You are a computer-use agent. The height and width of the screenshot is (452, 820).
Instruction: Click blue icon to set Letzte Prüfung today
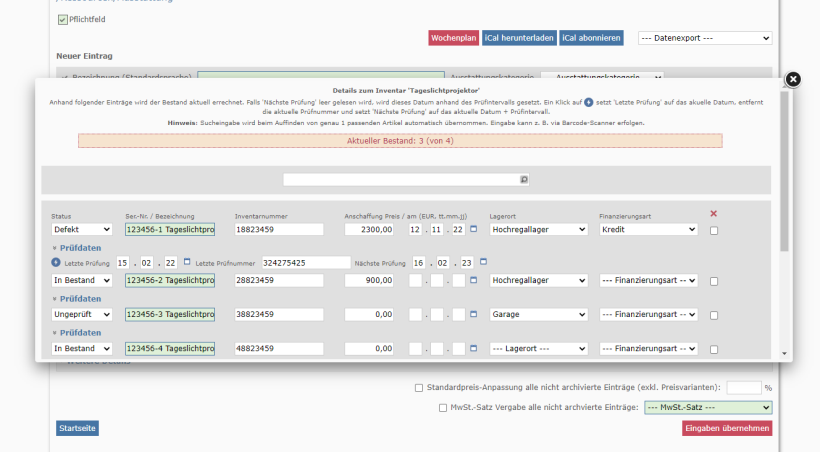point(56,262)
